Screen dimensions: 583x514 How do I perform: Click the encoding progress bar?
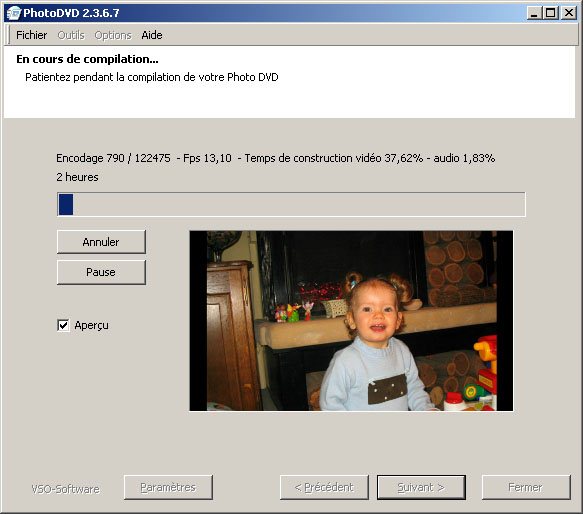point(291,204)
